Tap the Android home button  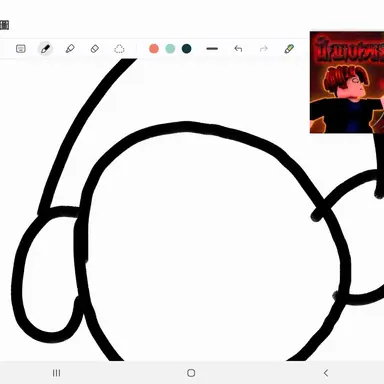click(191, 373)
